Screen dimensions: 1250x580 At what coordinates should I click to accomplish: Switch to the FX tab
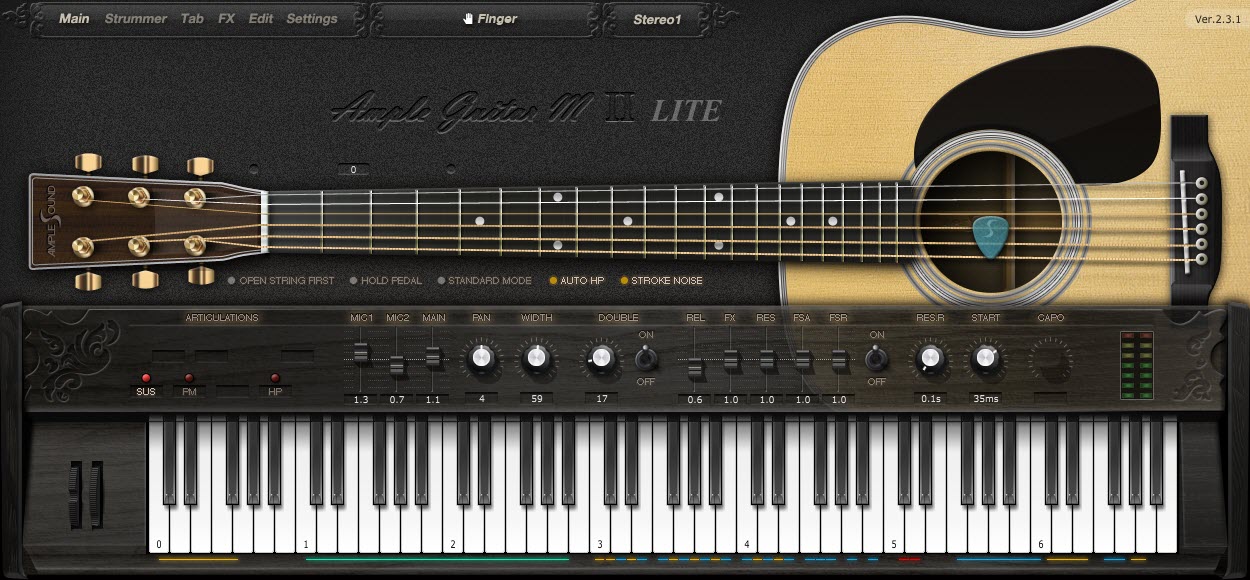tap(226, 17)
